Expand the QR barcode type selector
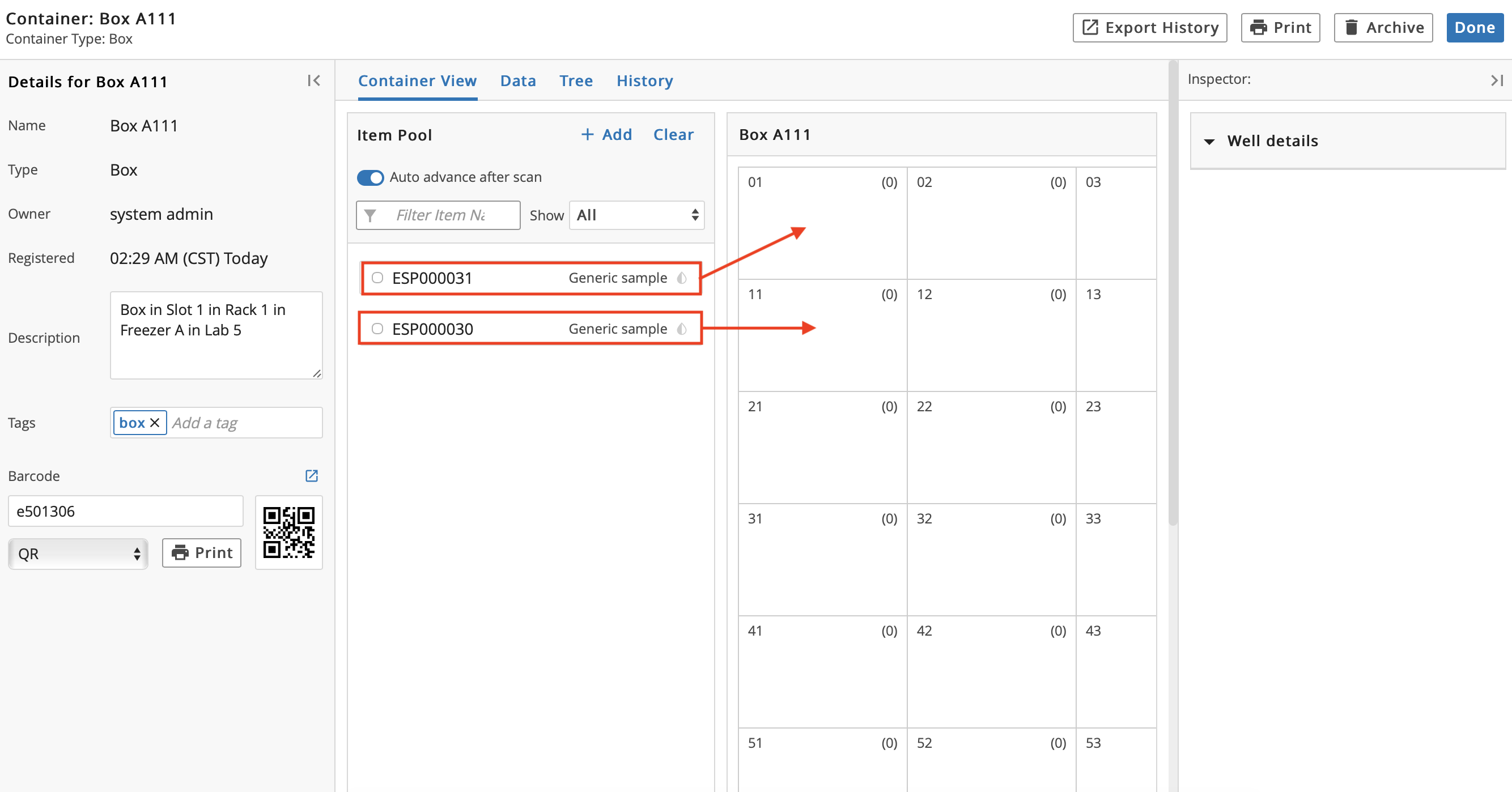The width and height of the screenshot is (1512, 792). [78, 552]
